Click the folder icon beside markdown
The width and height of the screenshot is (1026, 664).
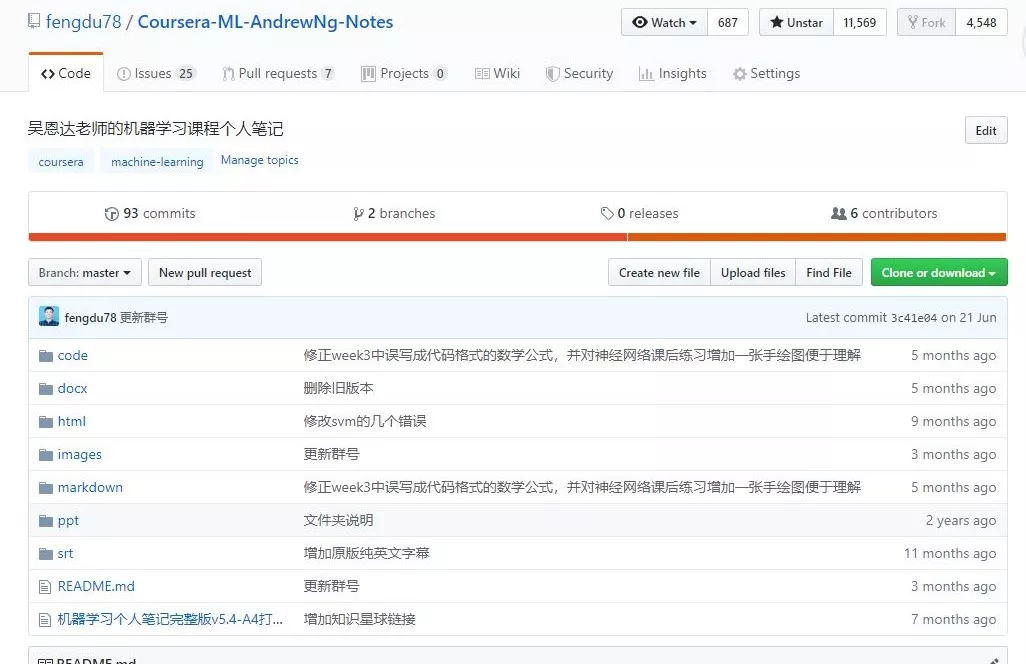pyautogui.click(x=46, y=488)
